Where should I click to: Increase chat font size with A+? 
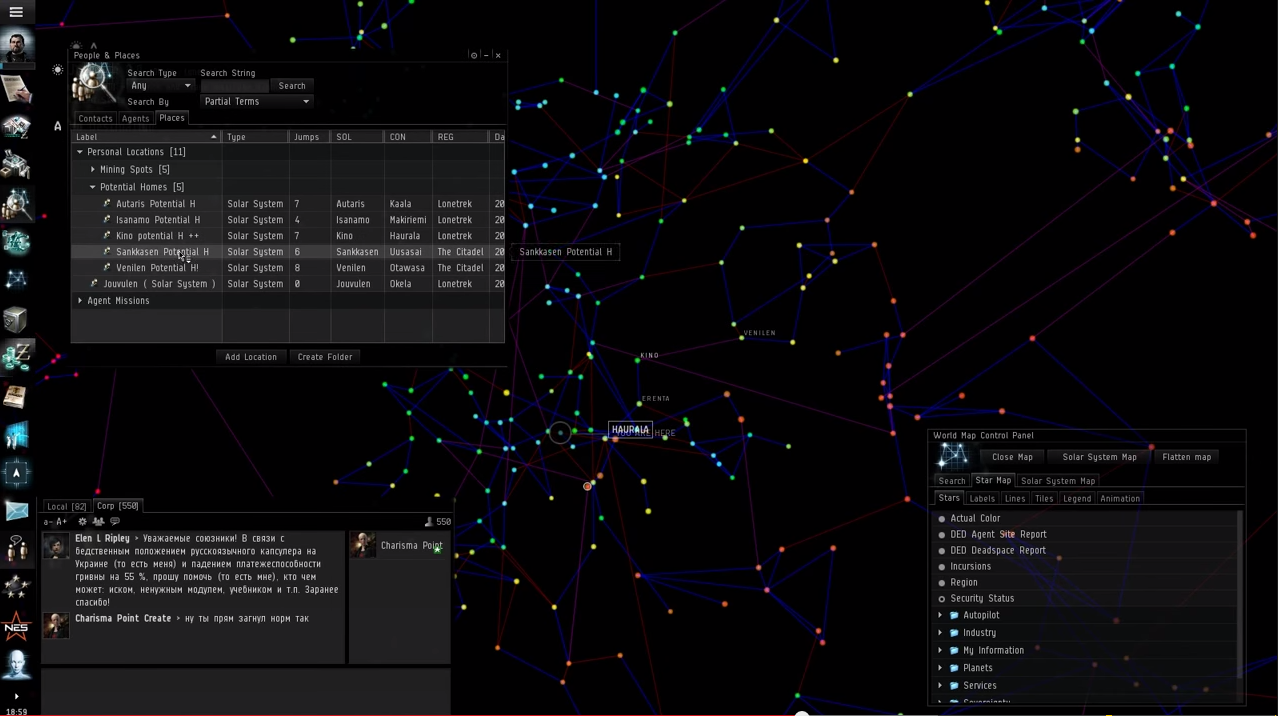tap(62, 521)
